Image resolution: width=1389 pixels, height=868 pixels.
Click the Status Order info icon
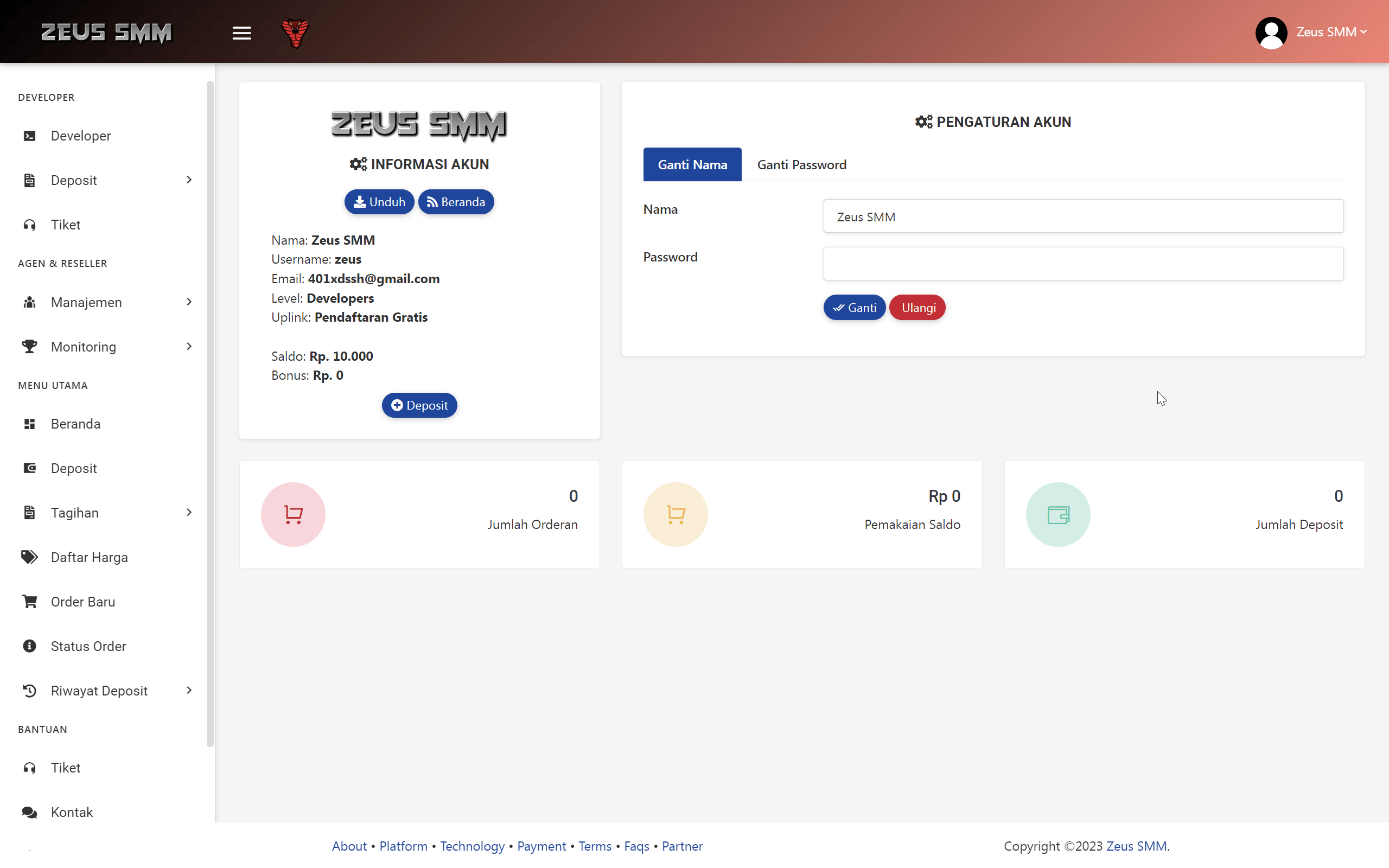point(29,646)
